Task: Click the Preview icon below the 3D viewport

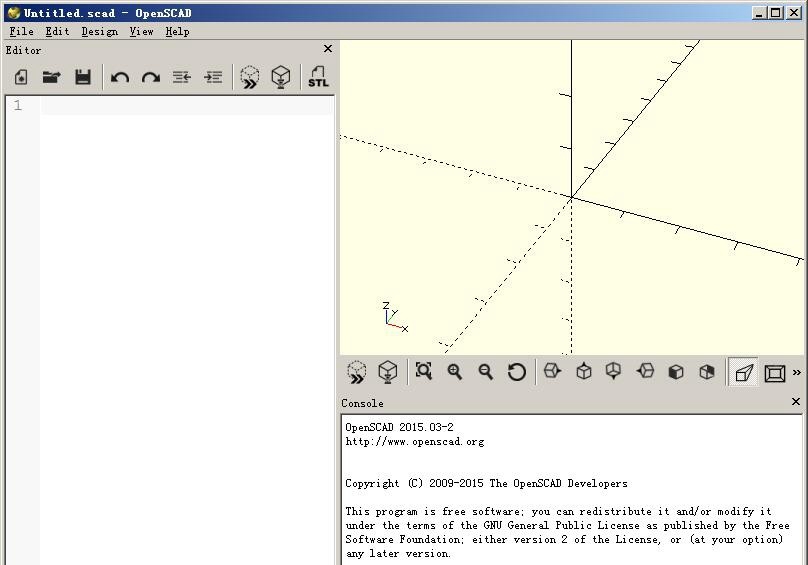Action: point(357,372)
